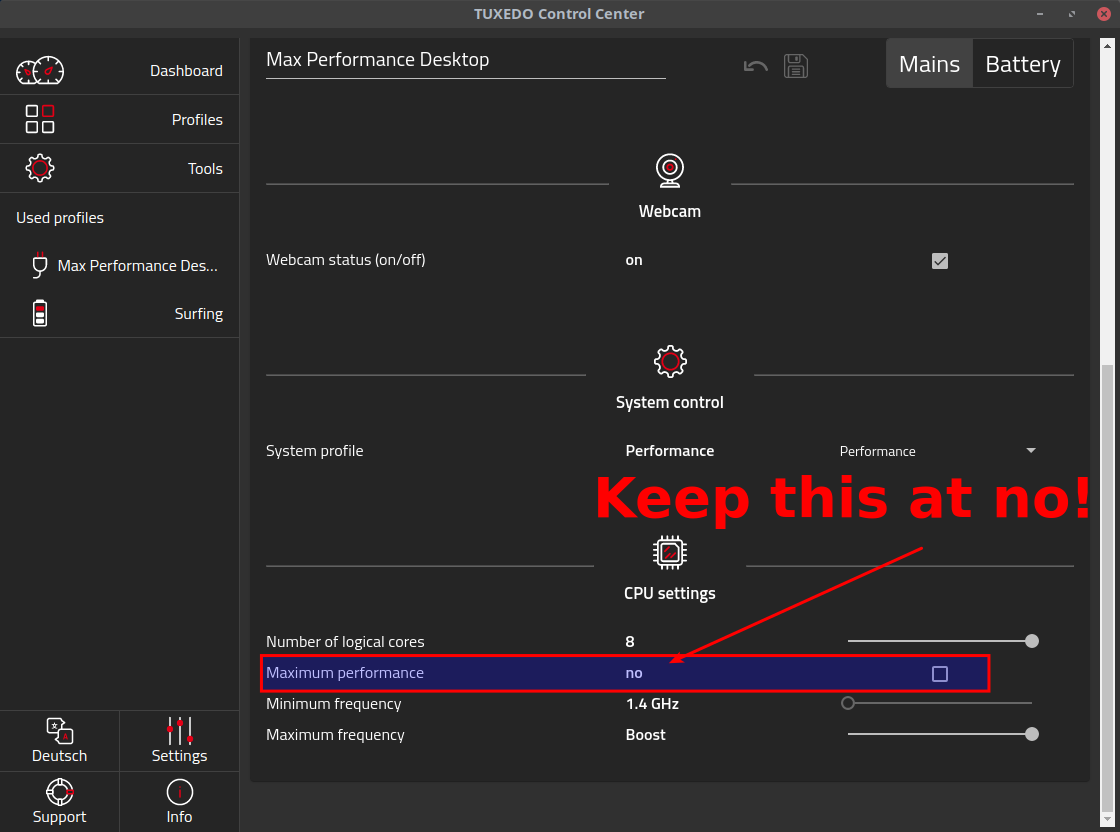Click the Profiles grid icon
This screenshot has height=832, width=1120.
pos(40,119)
